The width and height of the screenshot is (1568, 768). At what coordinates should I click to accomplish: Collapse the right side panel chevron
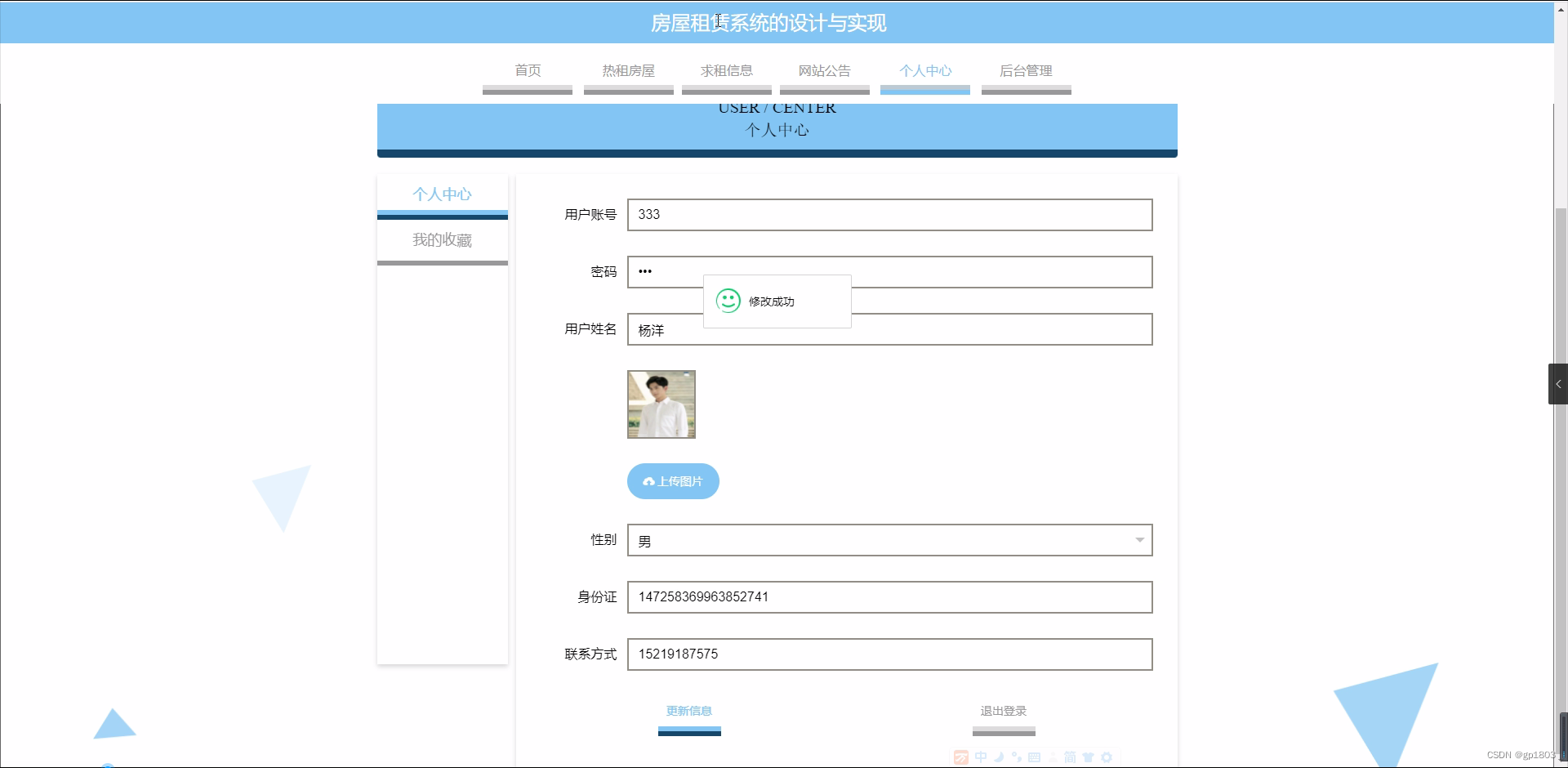1558,383
